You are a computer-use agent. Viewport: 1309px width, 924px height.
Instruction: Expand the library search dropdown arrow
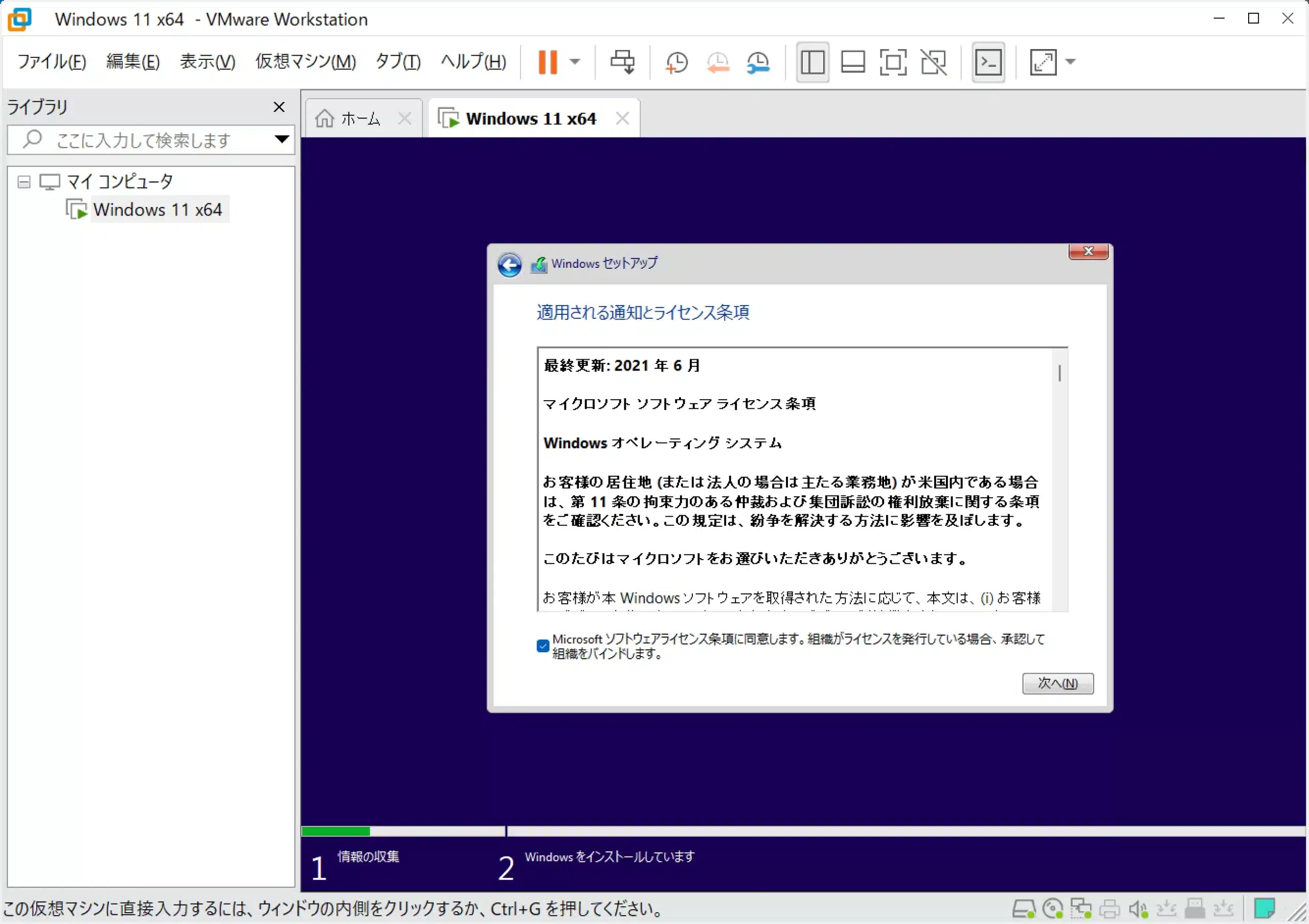(282, 140)
